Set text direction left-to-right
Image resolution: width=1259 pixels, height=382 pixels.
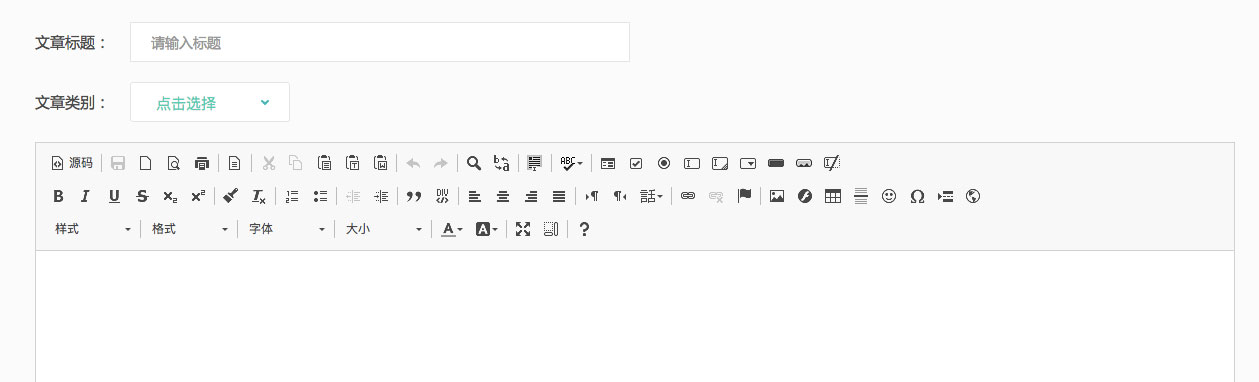coord(592,196)
